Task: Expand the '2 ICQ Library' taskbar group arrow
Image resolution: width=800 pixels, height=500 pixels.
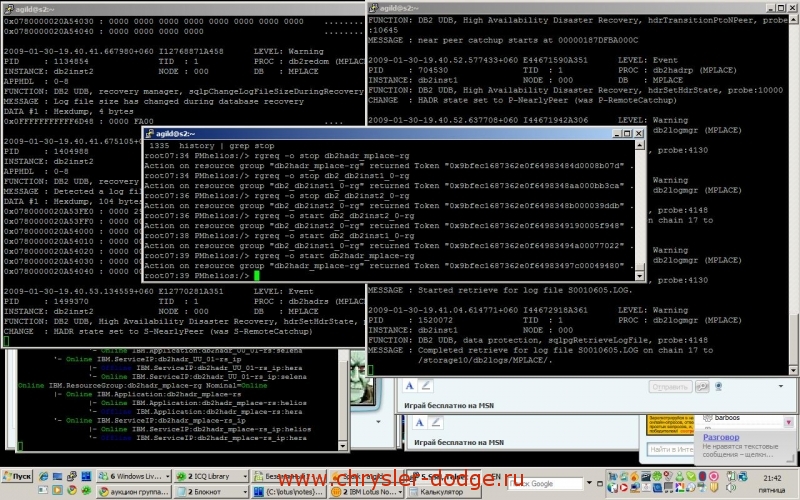Action: [245, 477]
